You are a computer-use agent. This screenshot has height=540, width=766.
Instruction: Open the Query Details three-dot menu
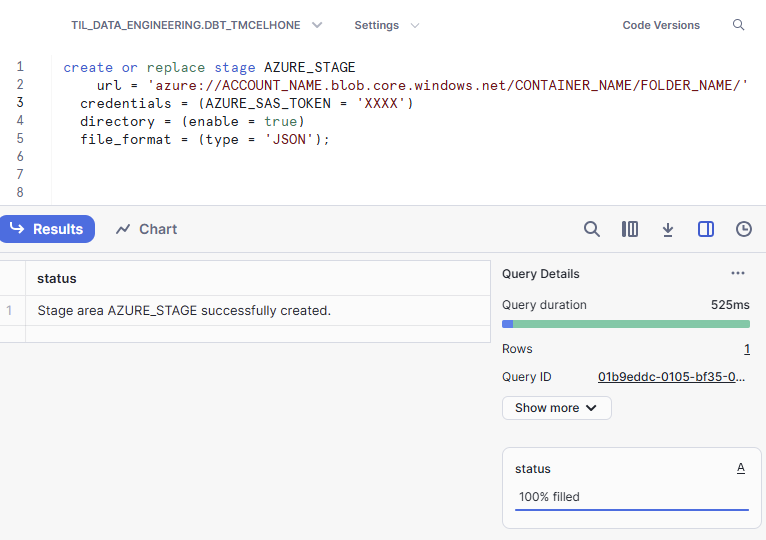(x=738, y=273)
